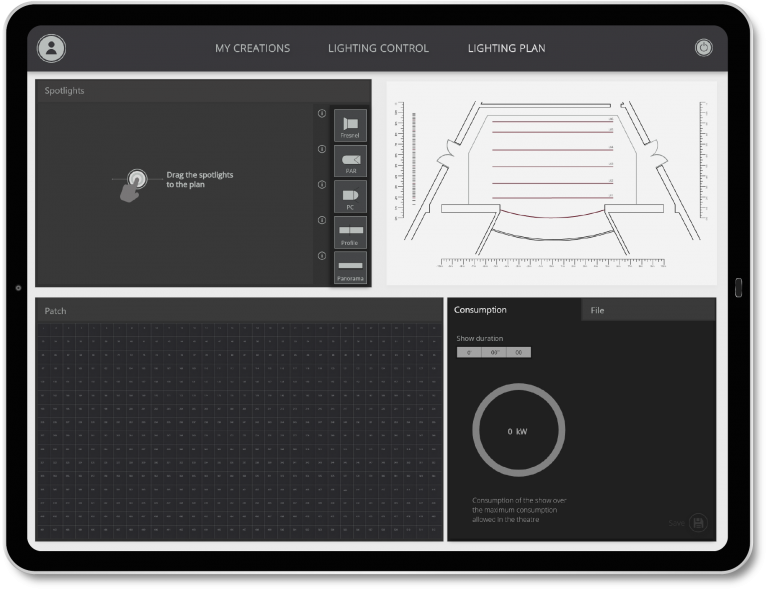Open the Lighting Control page
The image size is (768, 591).
click(378, 48)
